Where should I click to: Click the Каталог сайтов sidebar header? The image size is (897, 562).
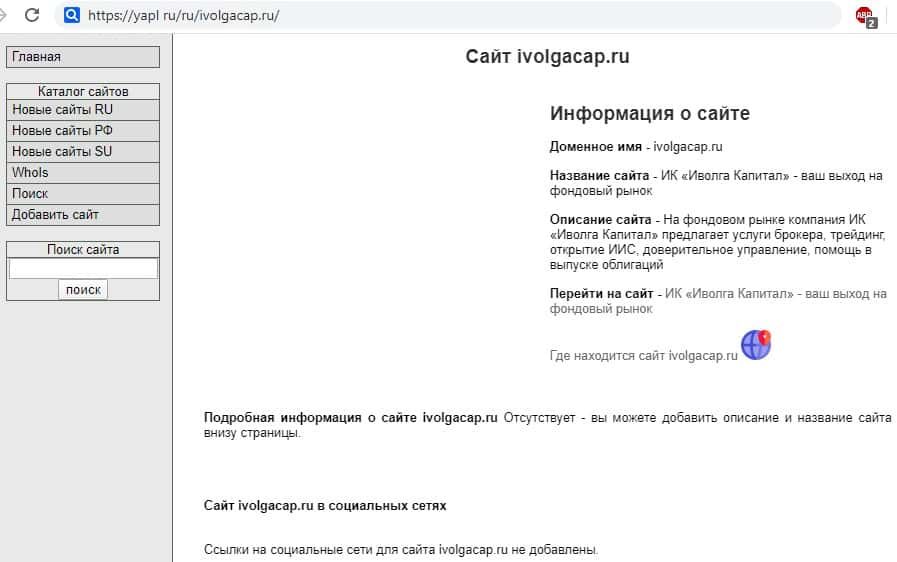[83, 92]
